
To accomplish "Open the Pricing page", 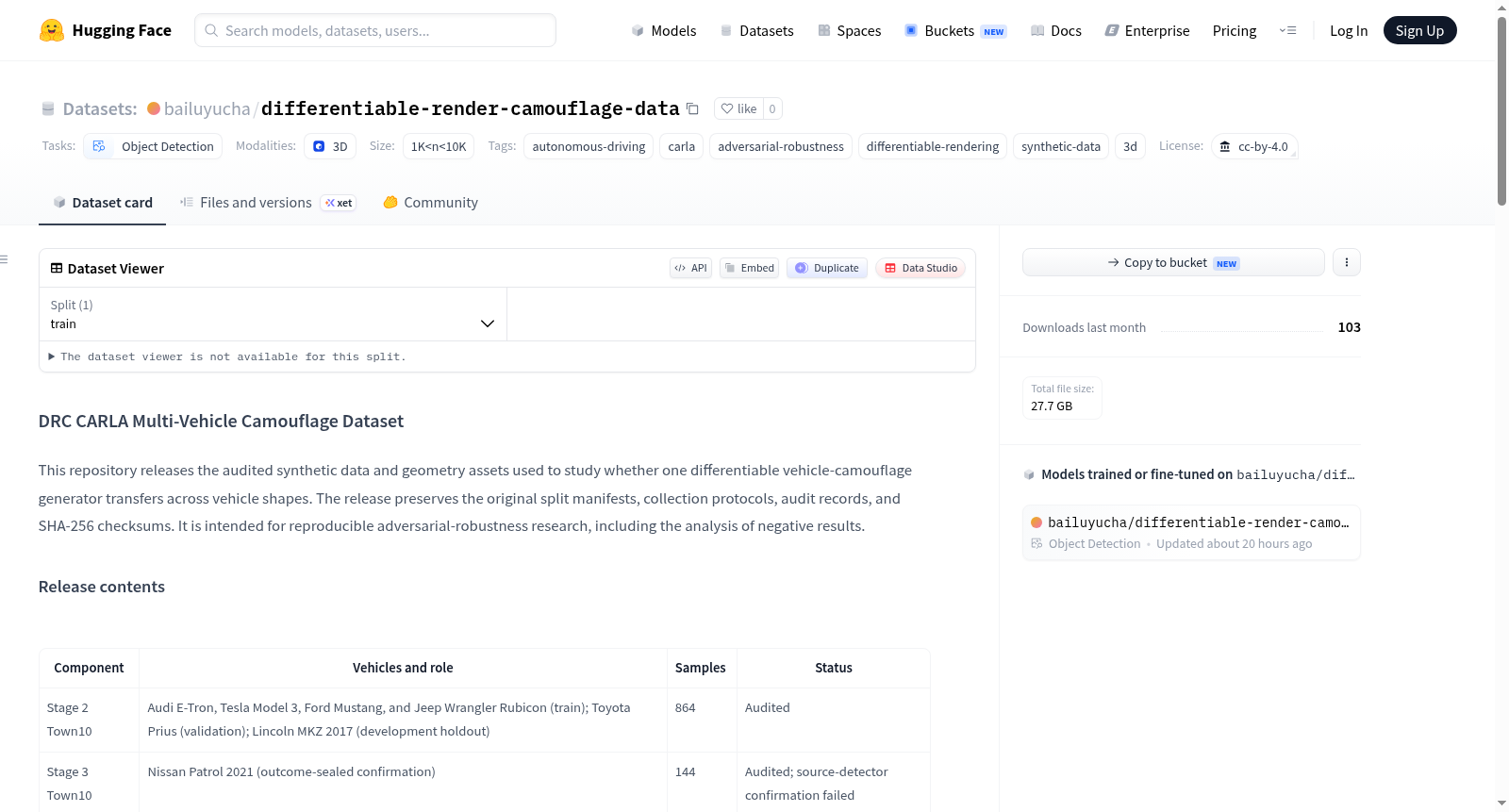I will click(x=1235, y=30).
